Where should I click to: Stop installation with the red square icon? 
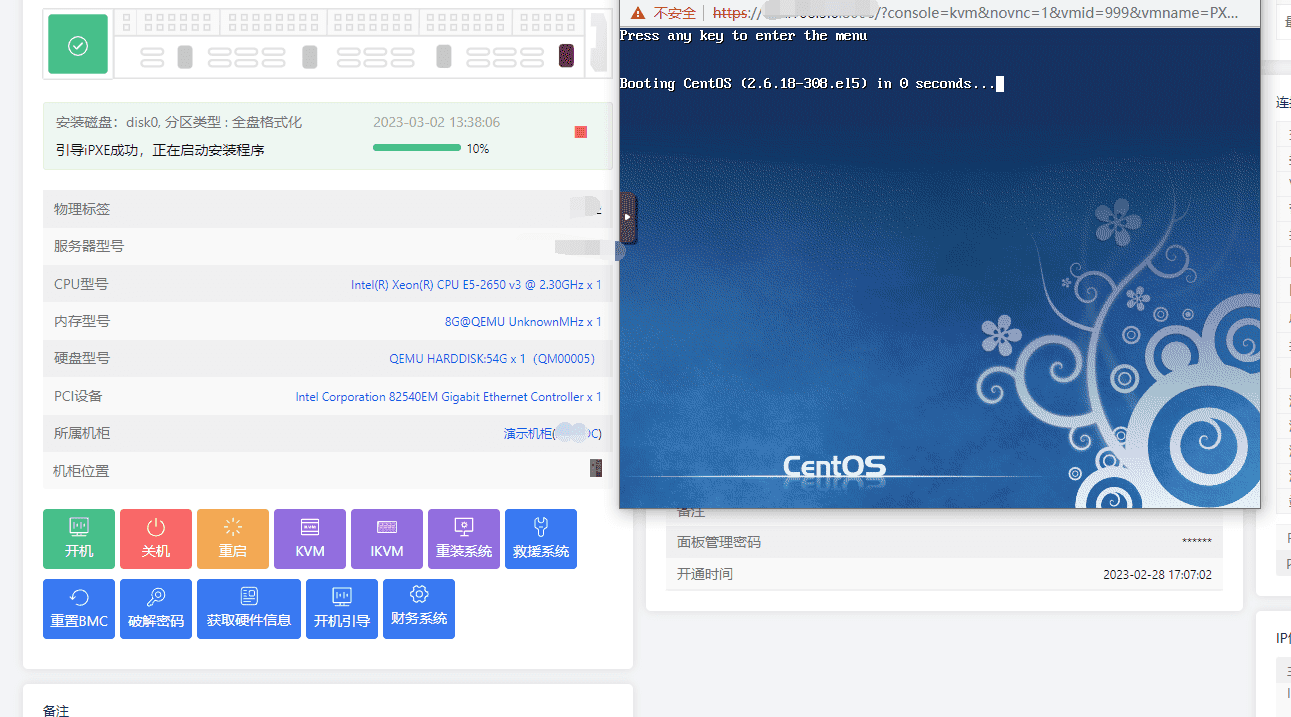tap(581, 132)
